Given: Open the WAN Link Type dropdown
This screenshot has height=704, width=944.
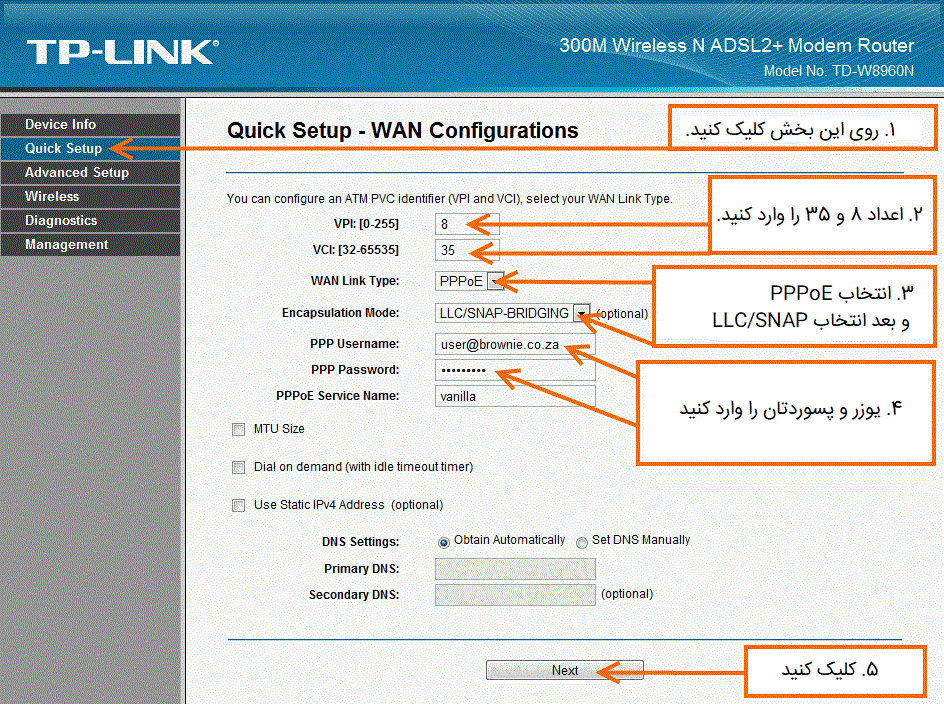Looking at the screenshot, I should (470, 281).
